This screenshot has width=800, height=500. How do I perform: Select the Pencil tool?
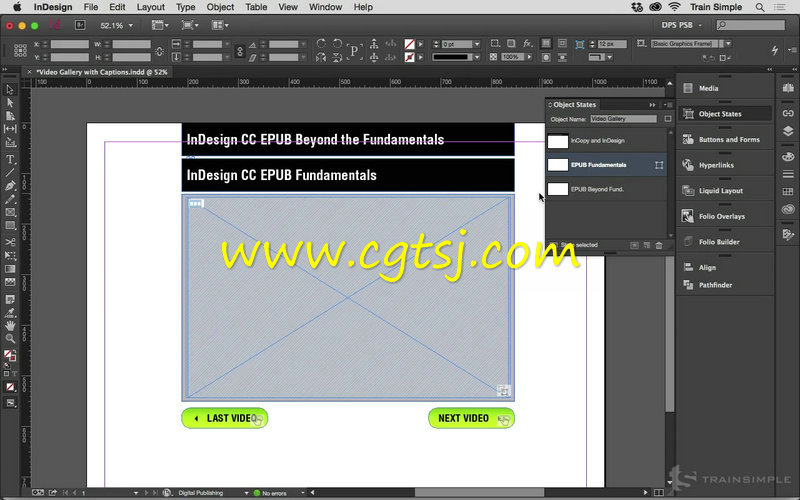tap(10, 199)
